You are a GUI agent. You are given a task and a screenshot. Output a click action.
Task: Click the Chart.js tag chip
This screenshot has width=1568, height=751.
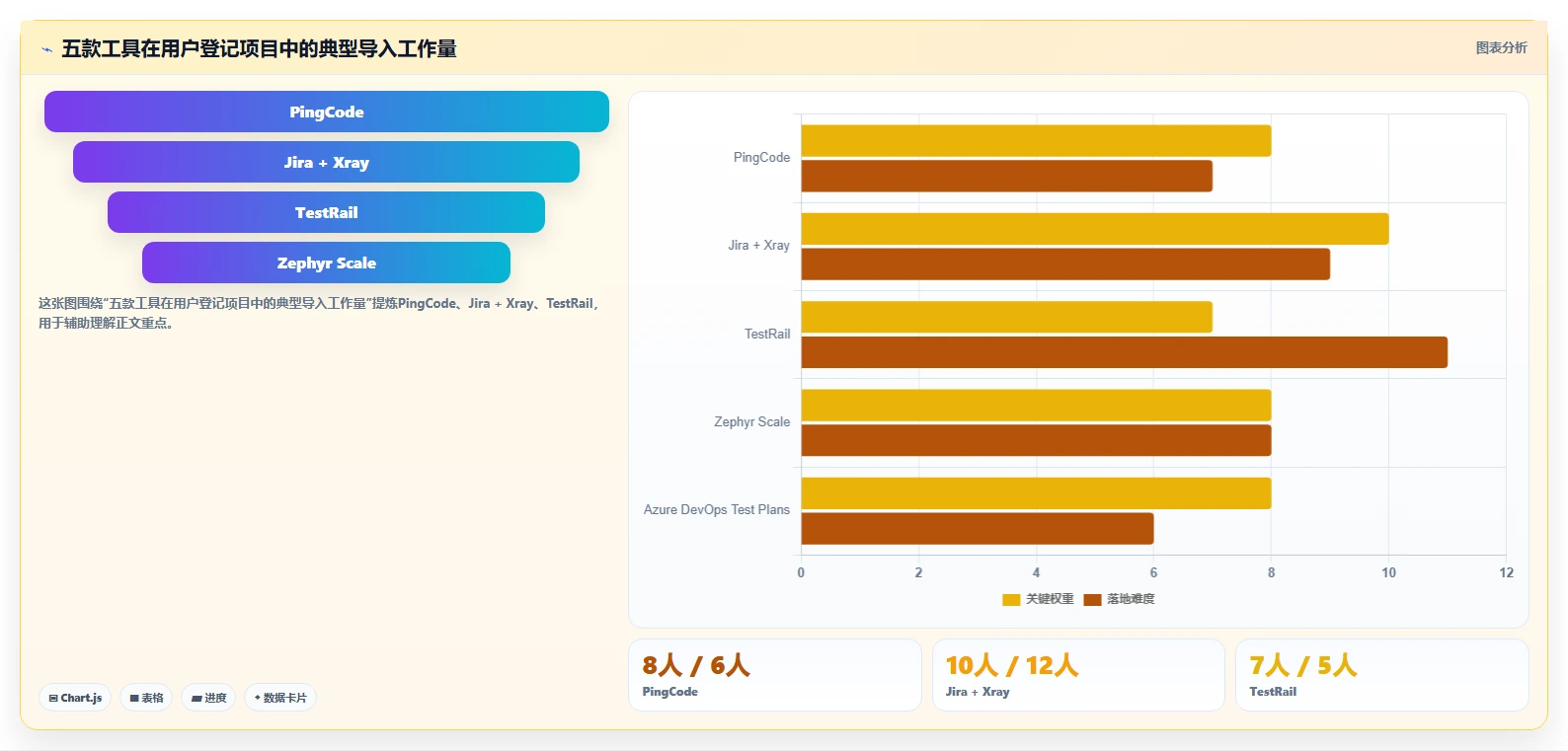coord(75,698)
